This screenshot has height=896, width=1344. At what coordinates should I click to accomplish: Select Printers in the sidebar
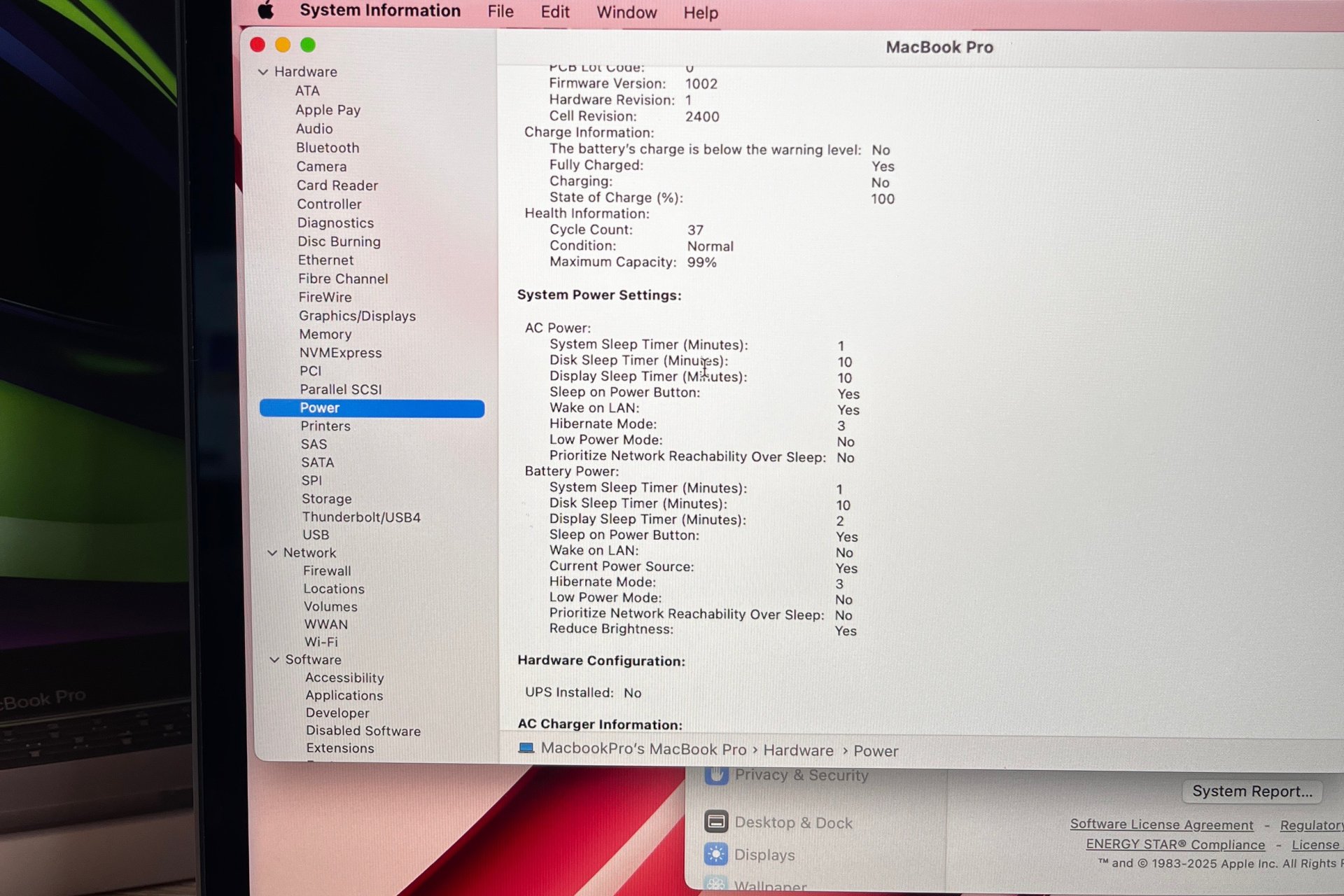325,426
